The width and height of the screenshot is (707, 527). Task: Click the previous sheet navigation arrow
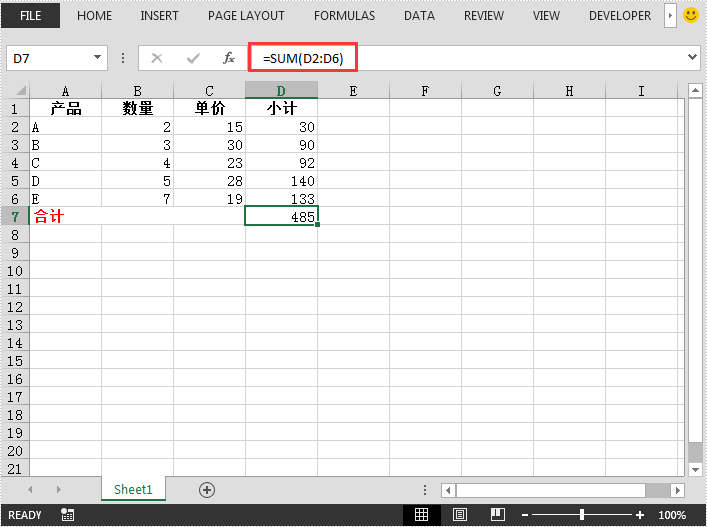coord(30,489)
